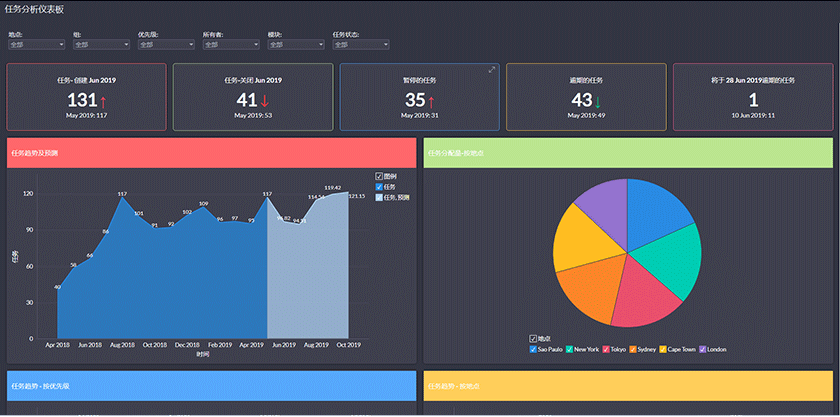Uncheck London in pie legend
This screenshot has height=417, width=840.
(703, 349)
